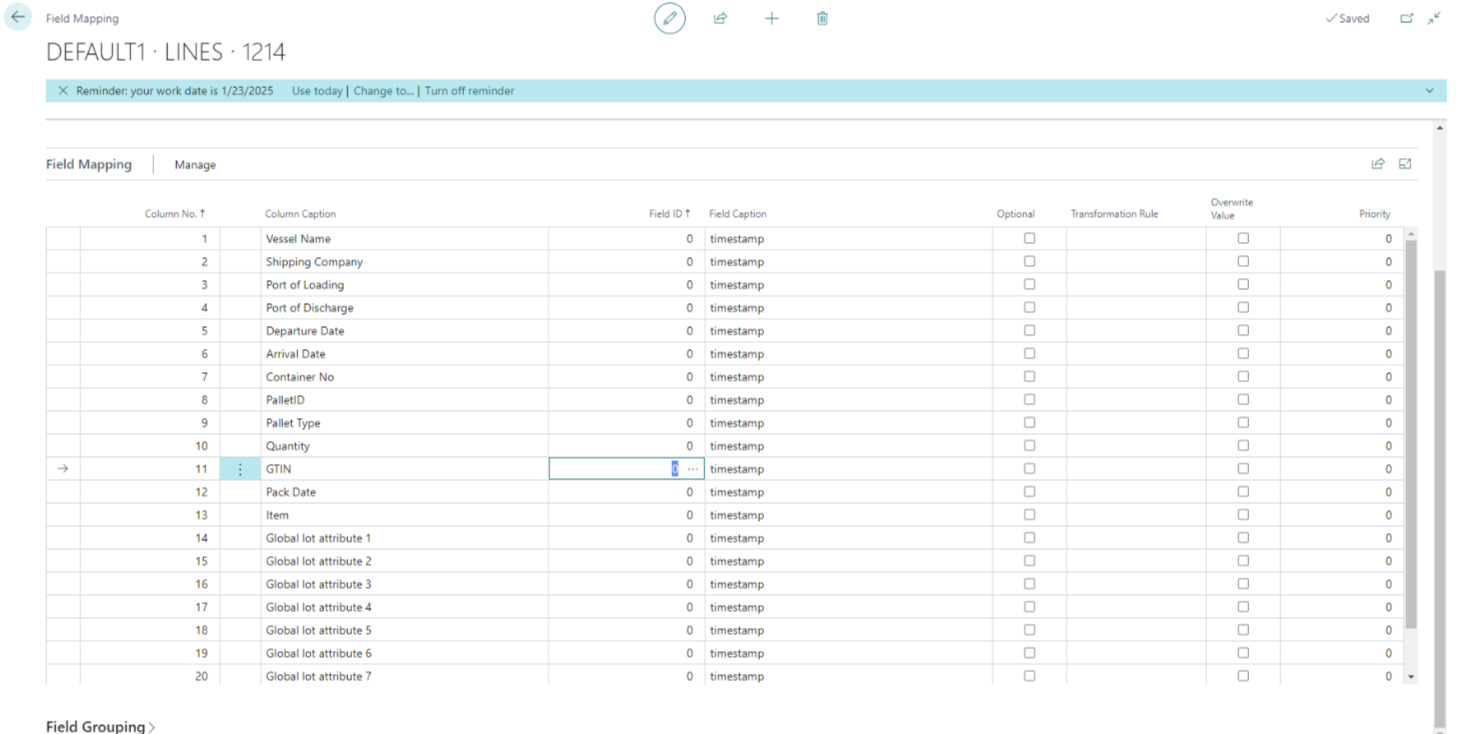Click the plus icon to create new
This screenshot has height=734, width=1476.
[x=771, y=18]
